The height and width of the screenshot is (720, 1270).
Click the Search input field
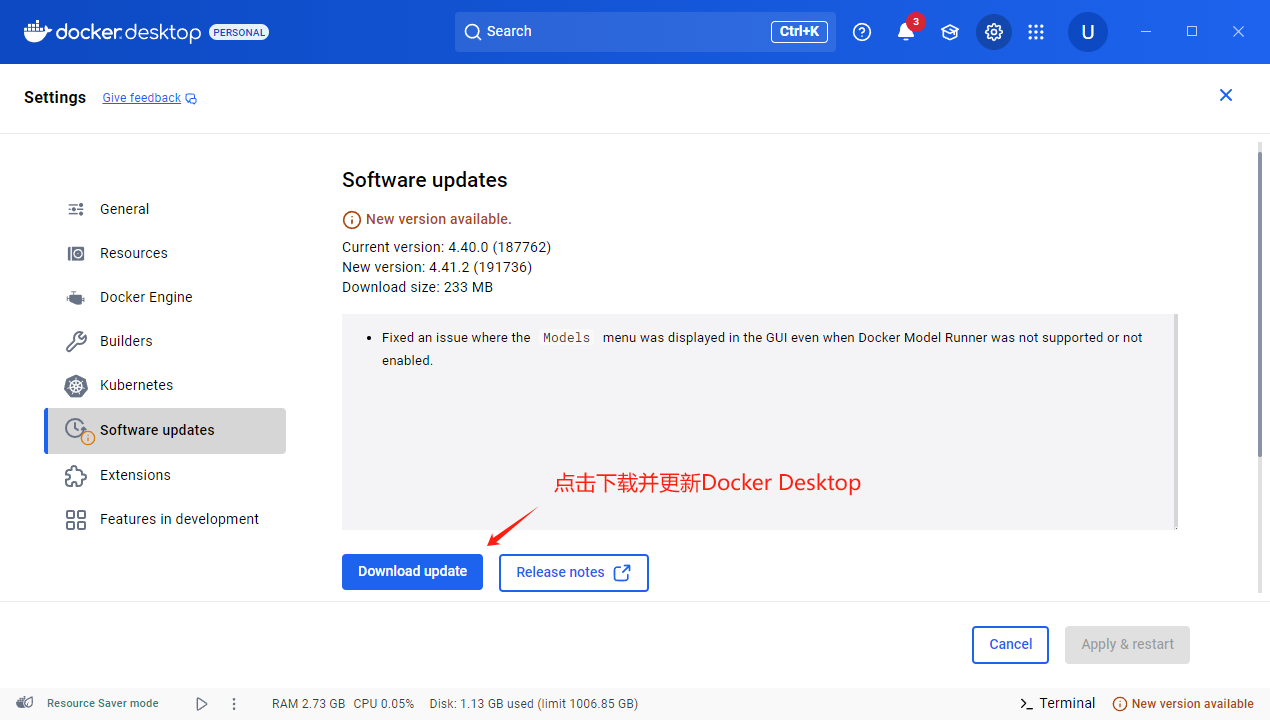coord(645,32)
